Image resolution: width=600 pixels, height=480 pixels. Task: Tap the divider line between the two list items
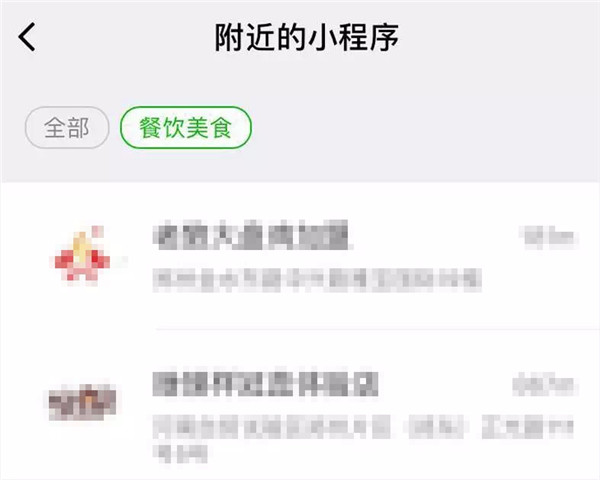pyautogui.click(x=377, y=328)
